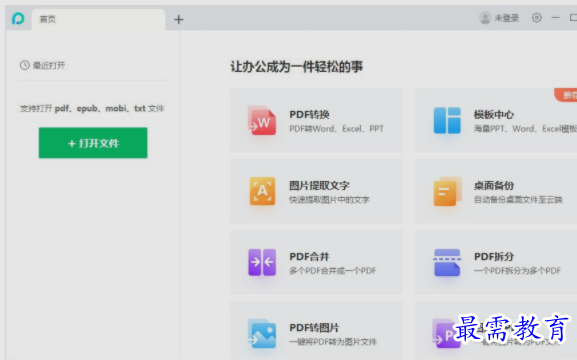577x360 pixels.
Task: Click the 快速提取图片中的文字 description
Action: tap(329, 200)
